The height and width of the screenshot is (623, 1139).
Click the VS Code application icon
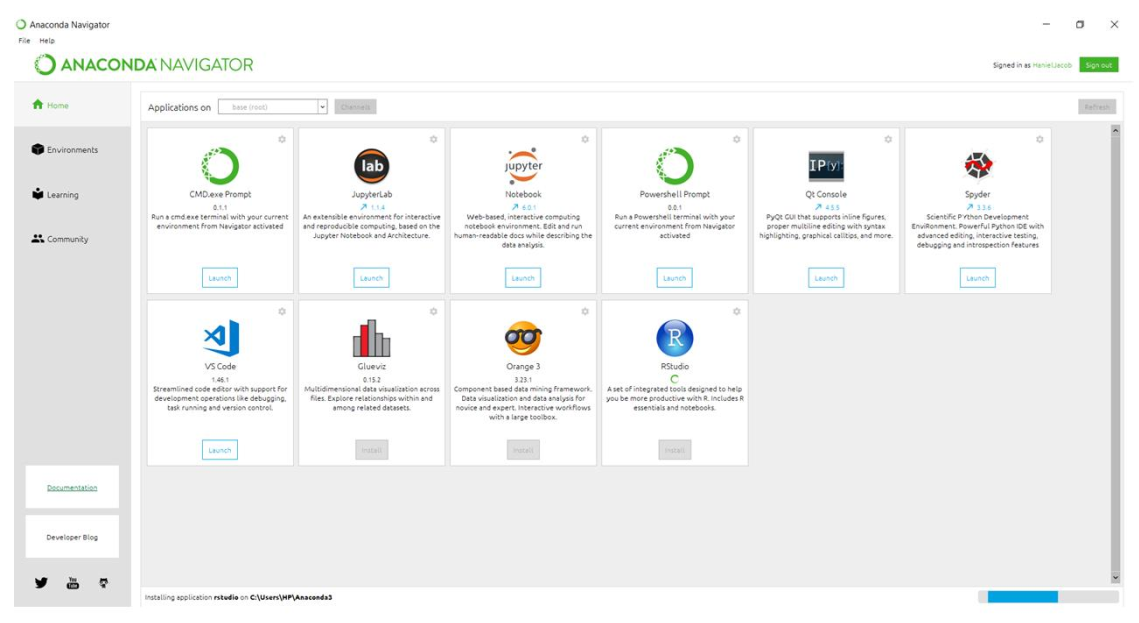click(x=220, y=338)
